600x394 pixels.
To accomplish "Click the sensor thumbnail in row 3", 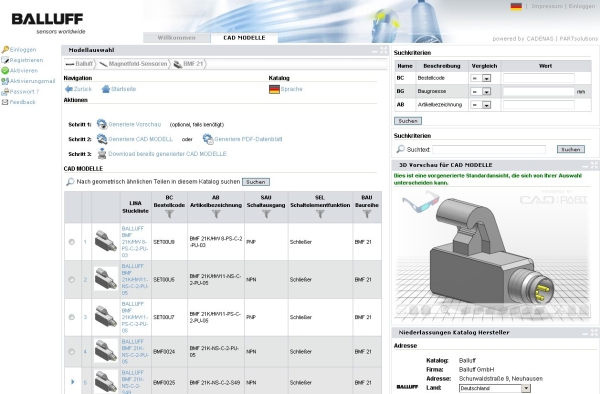I will [106, 316].
